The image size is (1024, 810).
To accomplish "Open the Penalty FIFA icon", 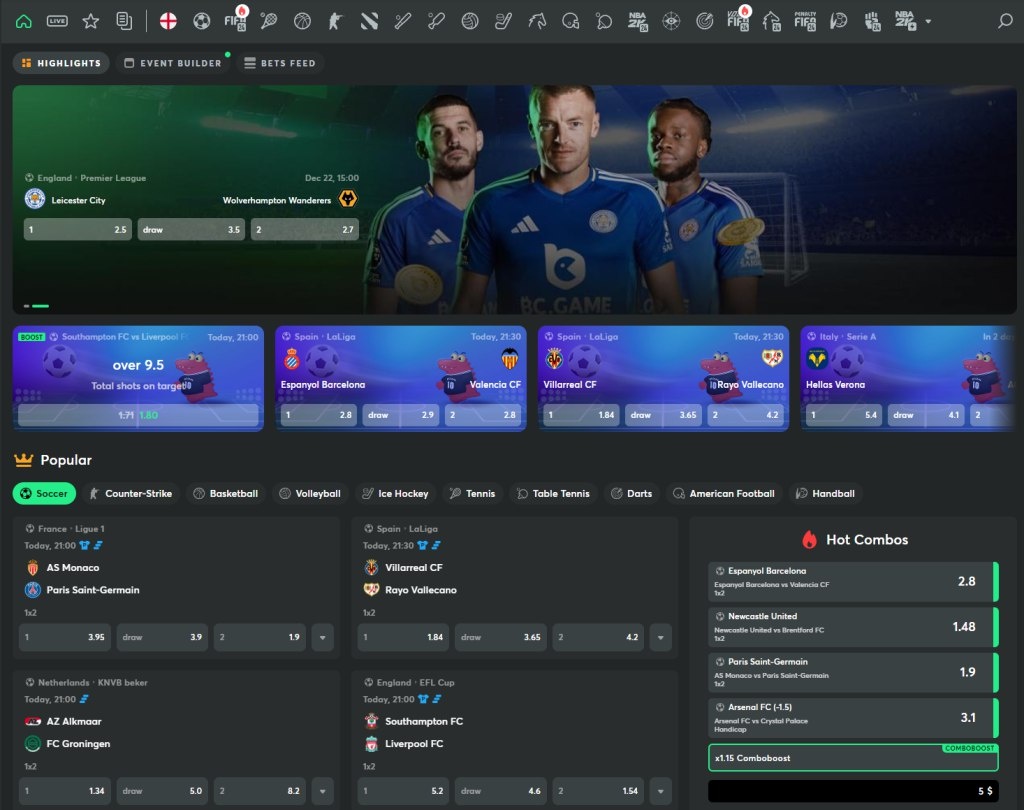I will (805, 21).
